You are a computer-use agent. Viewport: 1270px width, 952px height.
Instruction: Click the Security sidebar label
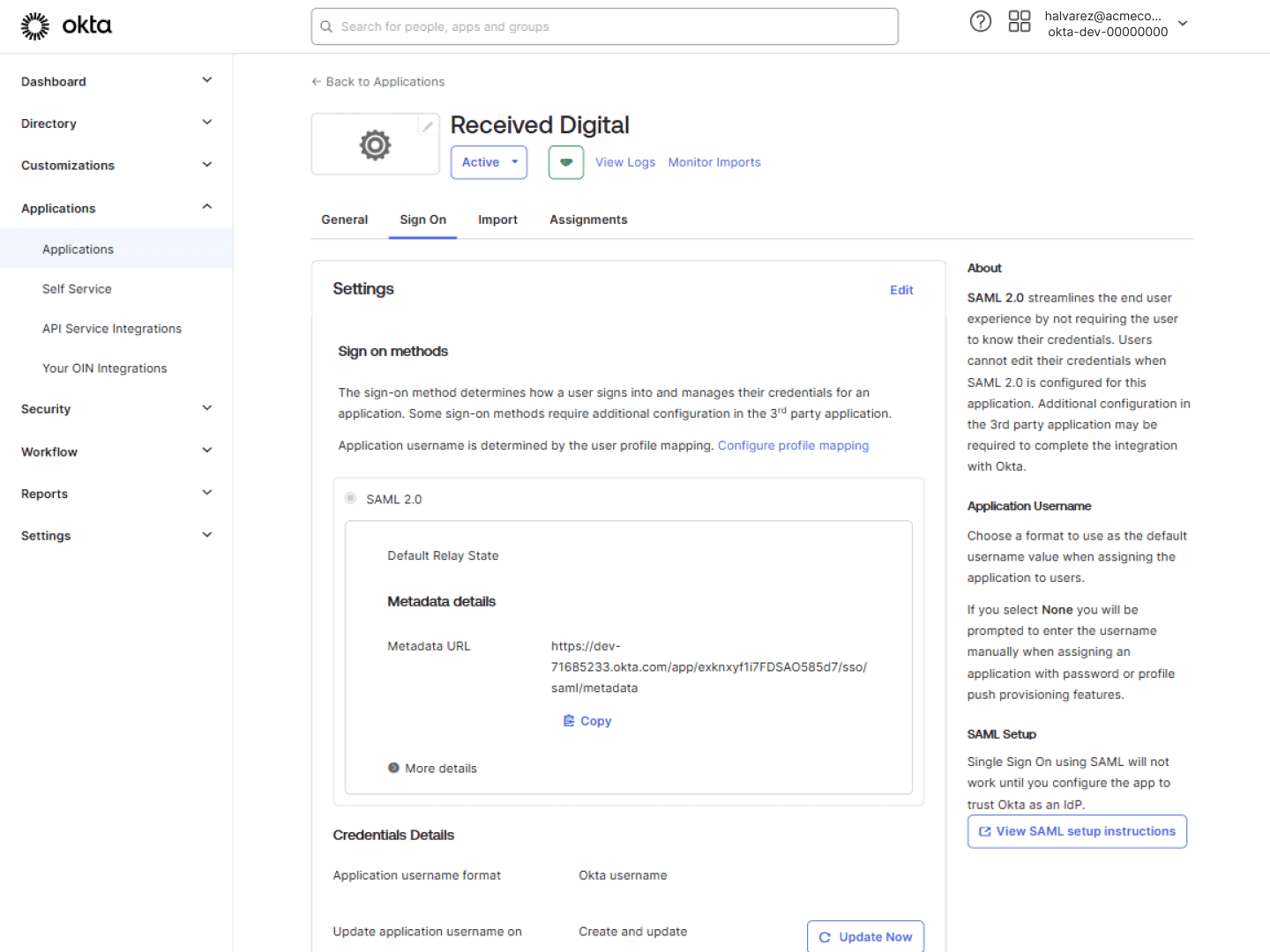(46, 409)
